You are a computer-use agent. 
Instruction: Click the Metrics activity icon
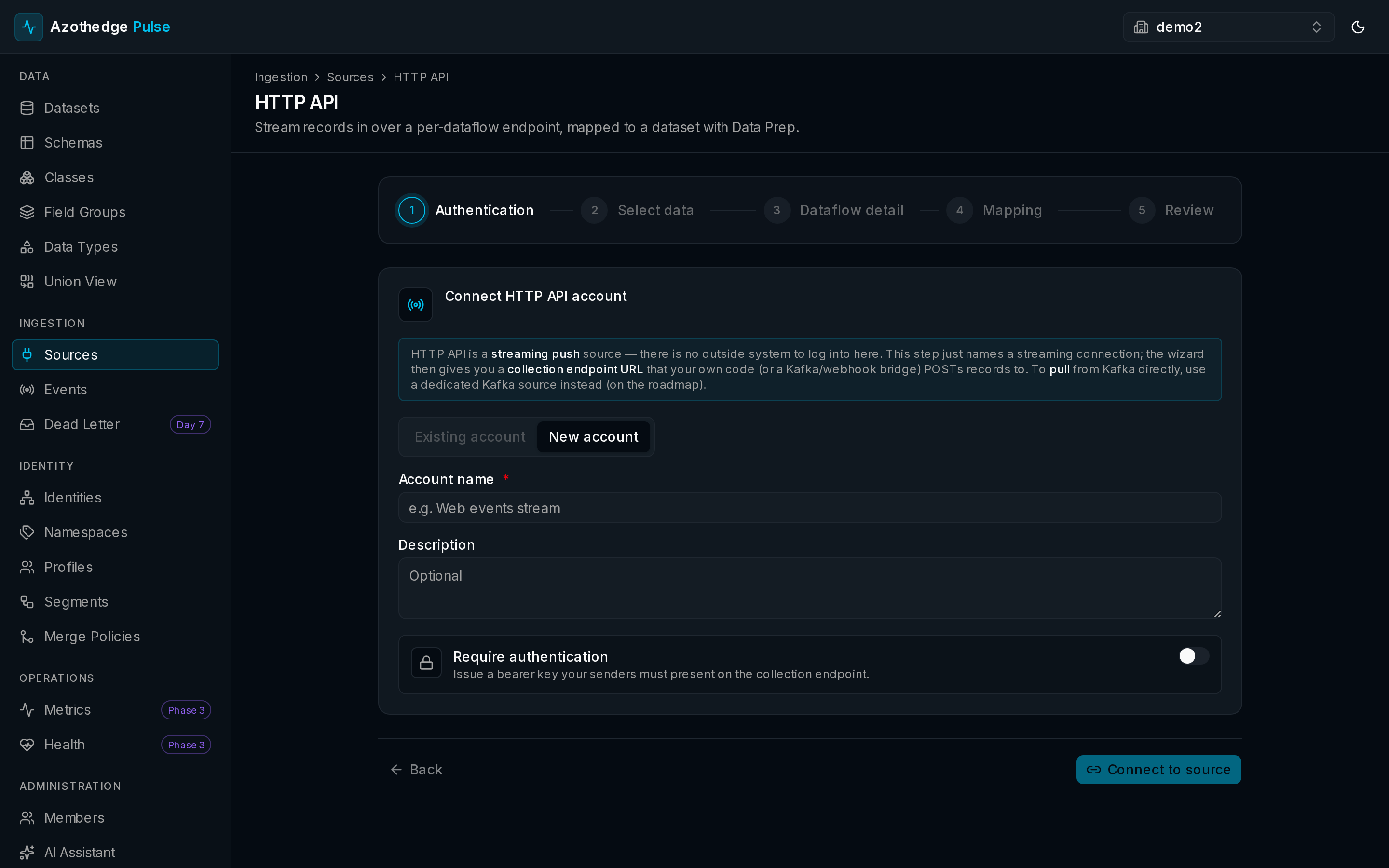(27, 710)
